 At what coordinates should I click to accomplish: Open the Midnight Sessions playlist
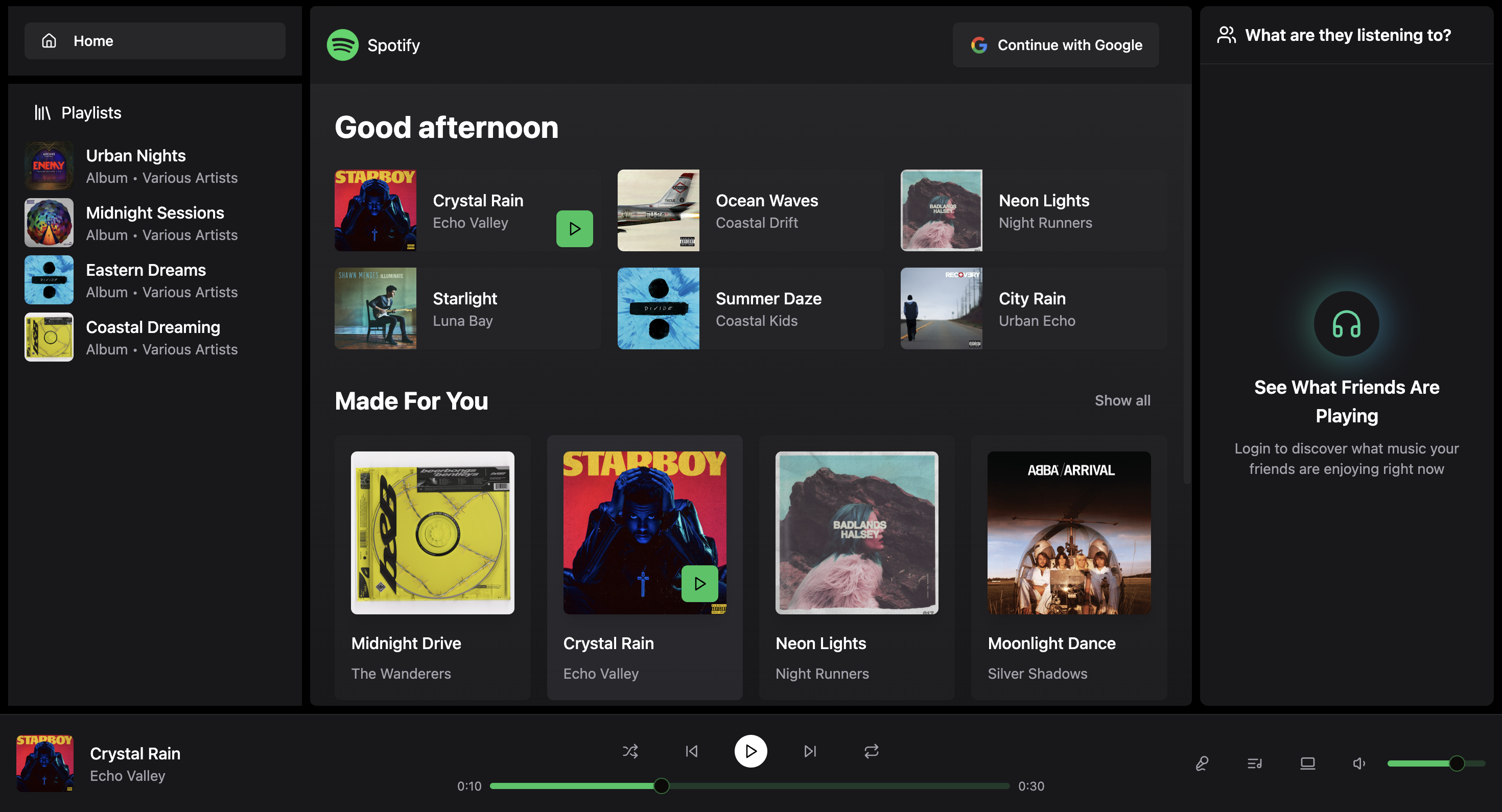click(x=154, y=223)
